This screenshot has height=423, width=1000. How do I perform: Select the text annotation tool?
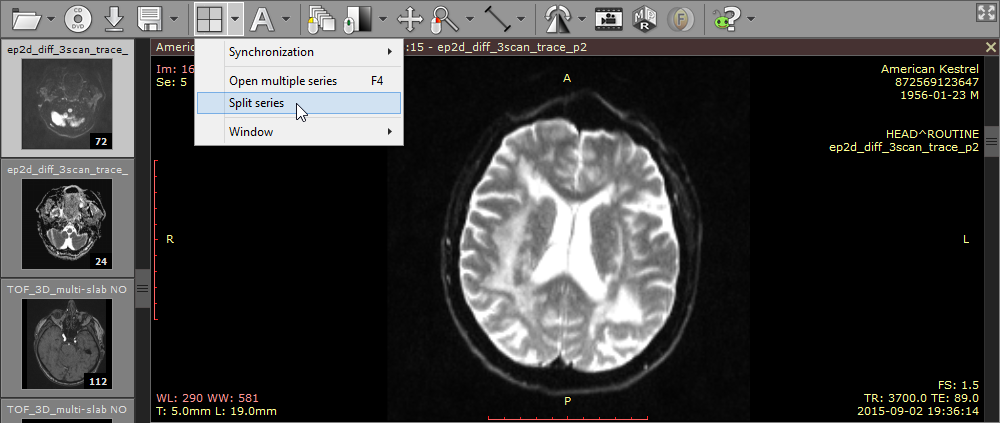point(261,18)
